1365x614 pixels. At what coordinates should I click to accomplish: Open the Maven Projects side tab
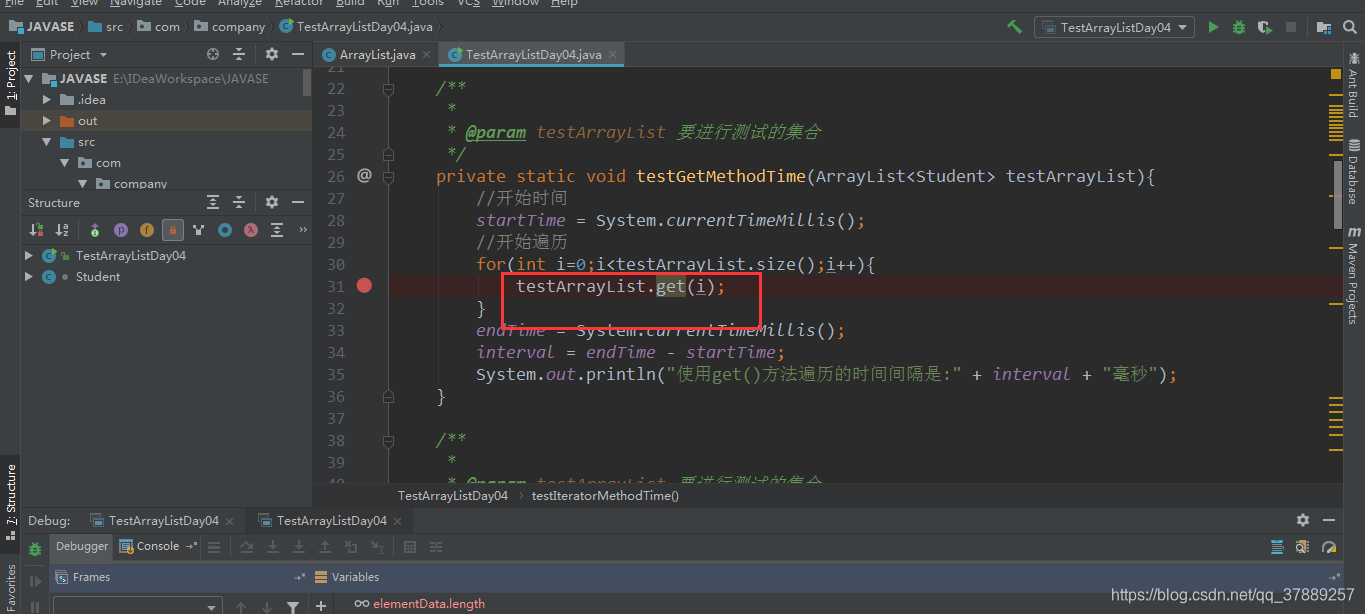coord(1353,275)
